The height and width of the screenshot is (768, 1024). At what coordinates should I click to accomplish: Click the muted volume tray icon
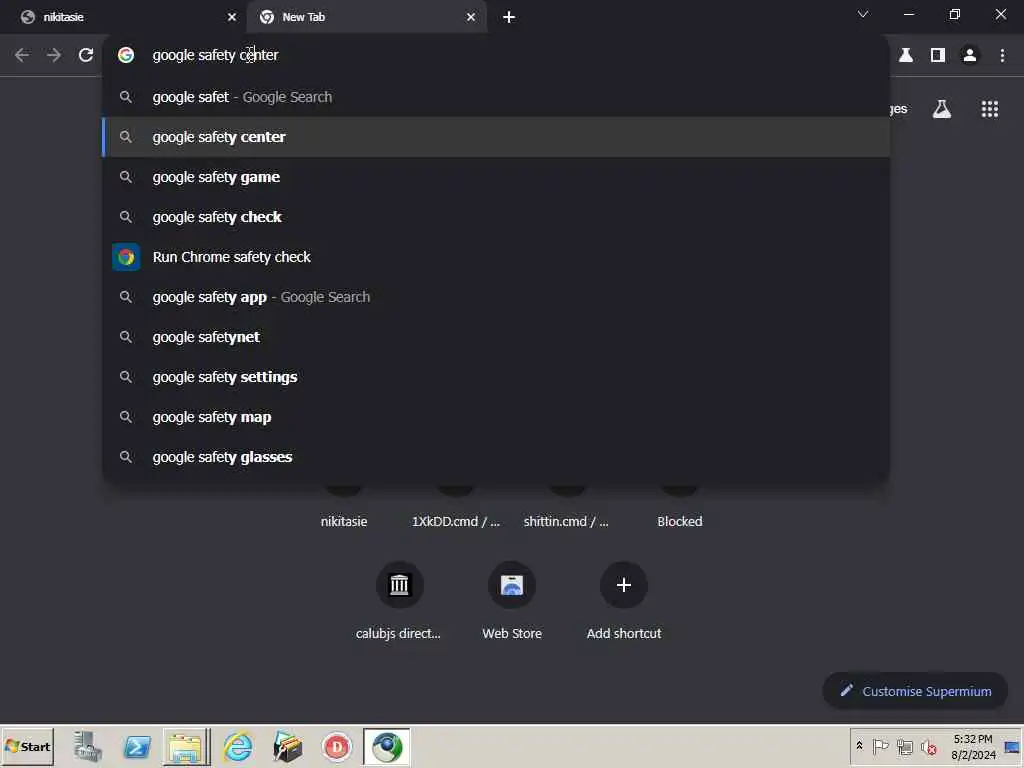(928, 746)
